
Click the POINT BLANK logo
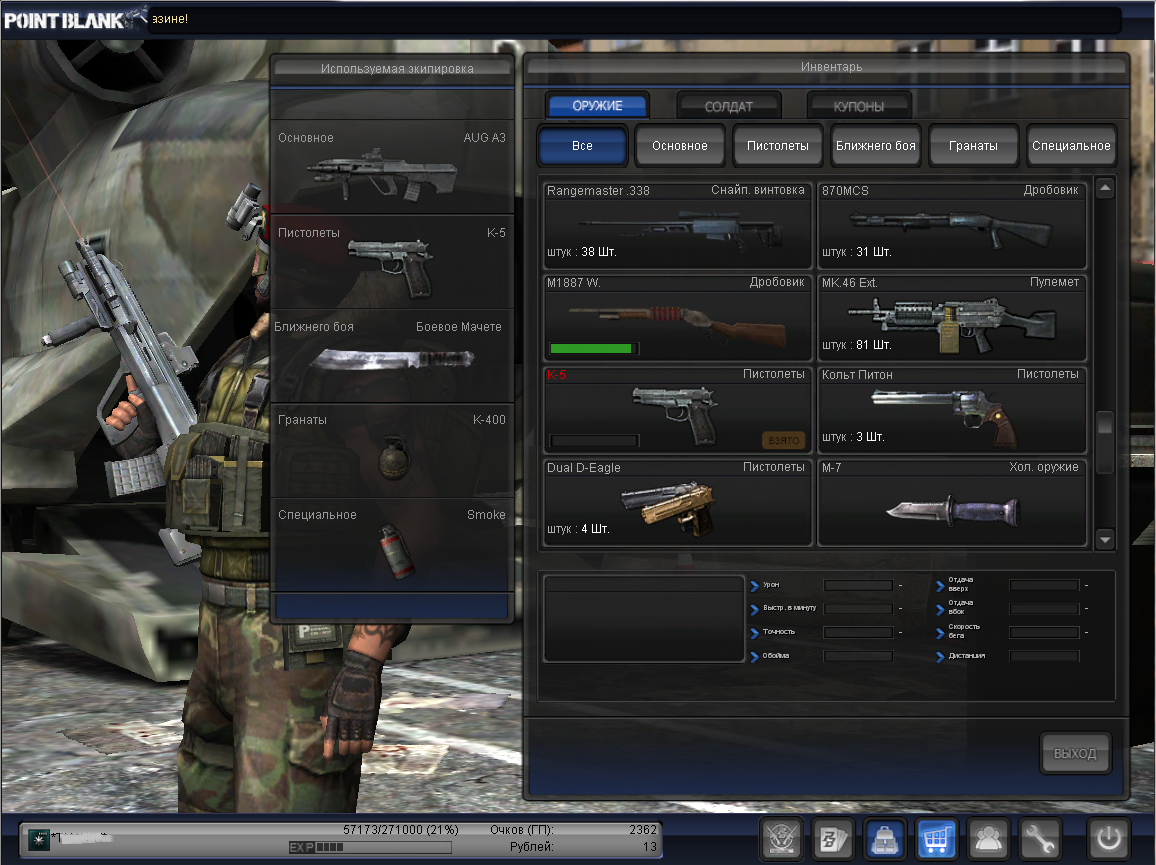[x=74, y=18]
